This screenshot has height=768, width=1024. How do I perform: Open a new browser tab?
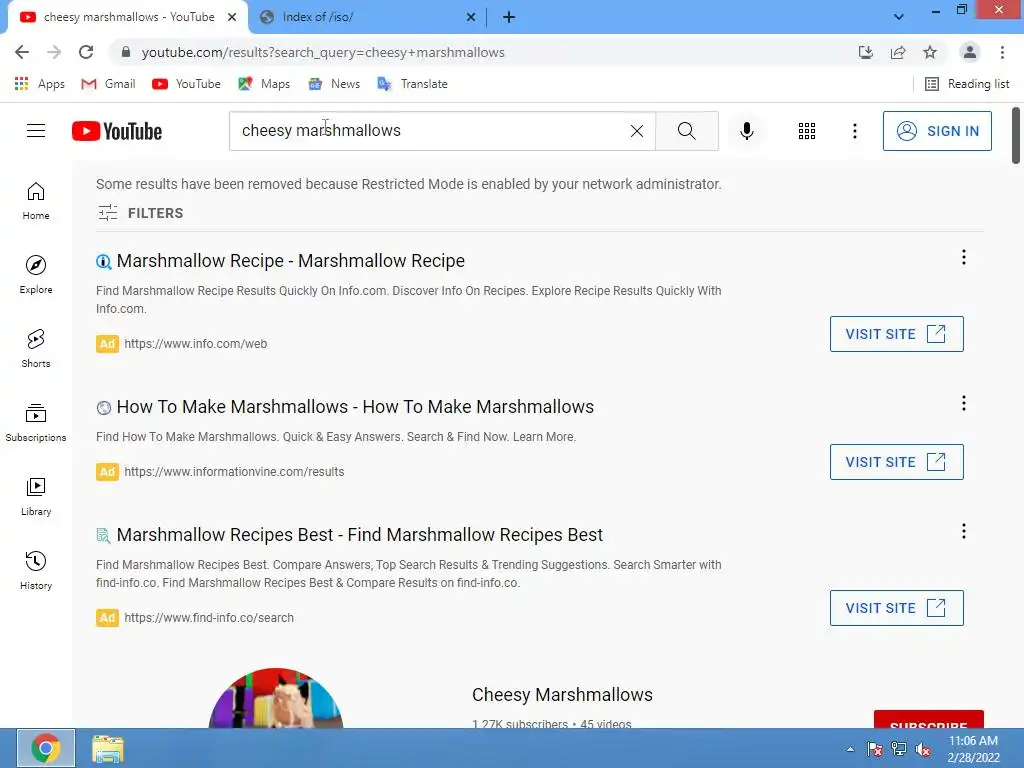click(509, 17)
